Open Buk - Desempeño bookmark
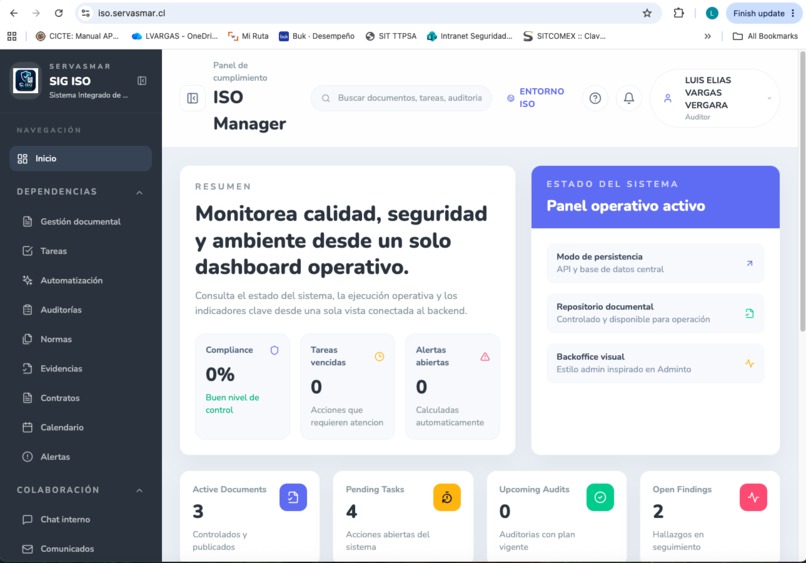This screenshot has height=563, width=806. (x=317, y=36)
